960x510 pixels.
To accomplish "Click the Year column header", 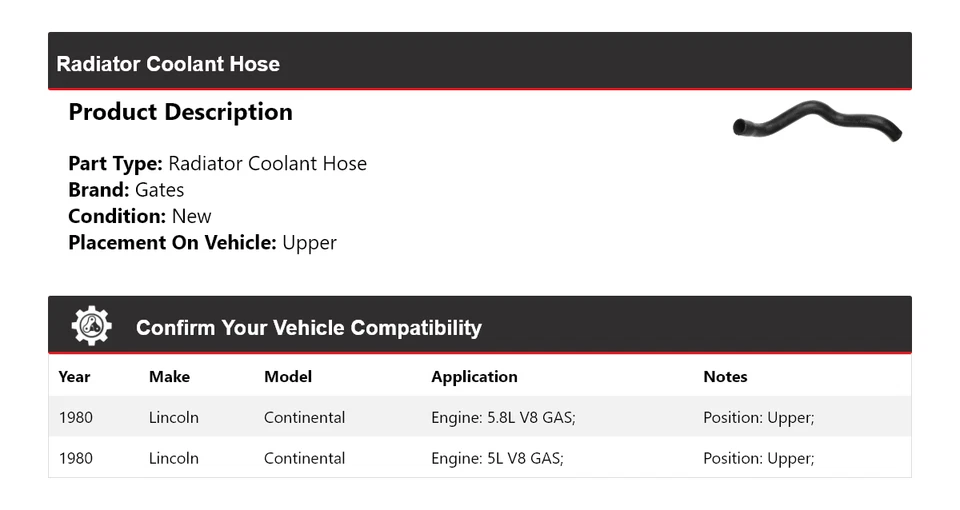I will pyautogui.click(x=74, y=377).
